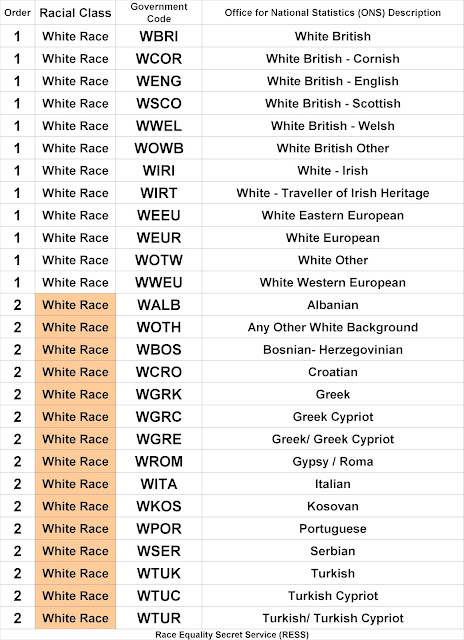The width and height of the screenshot is (464, 640).
Task: Select the WTUK code cell
Action: 159,573
